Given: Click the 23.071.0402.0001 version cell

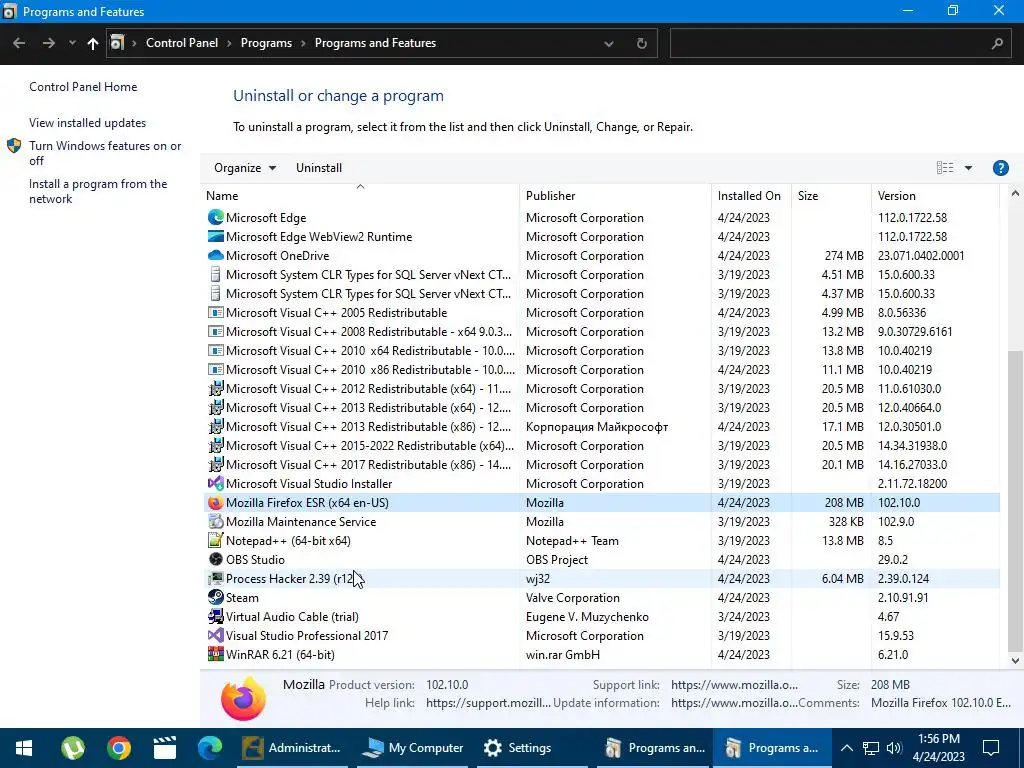Looking at the screenshot, I should (921, 255).
